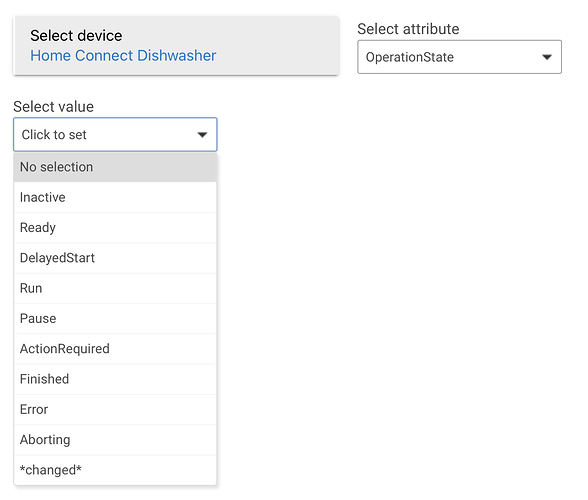Image resolution: width=588 pixels, height=500 pixels.
Task: Pick the DelayedStart option
Action: (115, 258)
